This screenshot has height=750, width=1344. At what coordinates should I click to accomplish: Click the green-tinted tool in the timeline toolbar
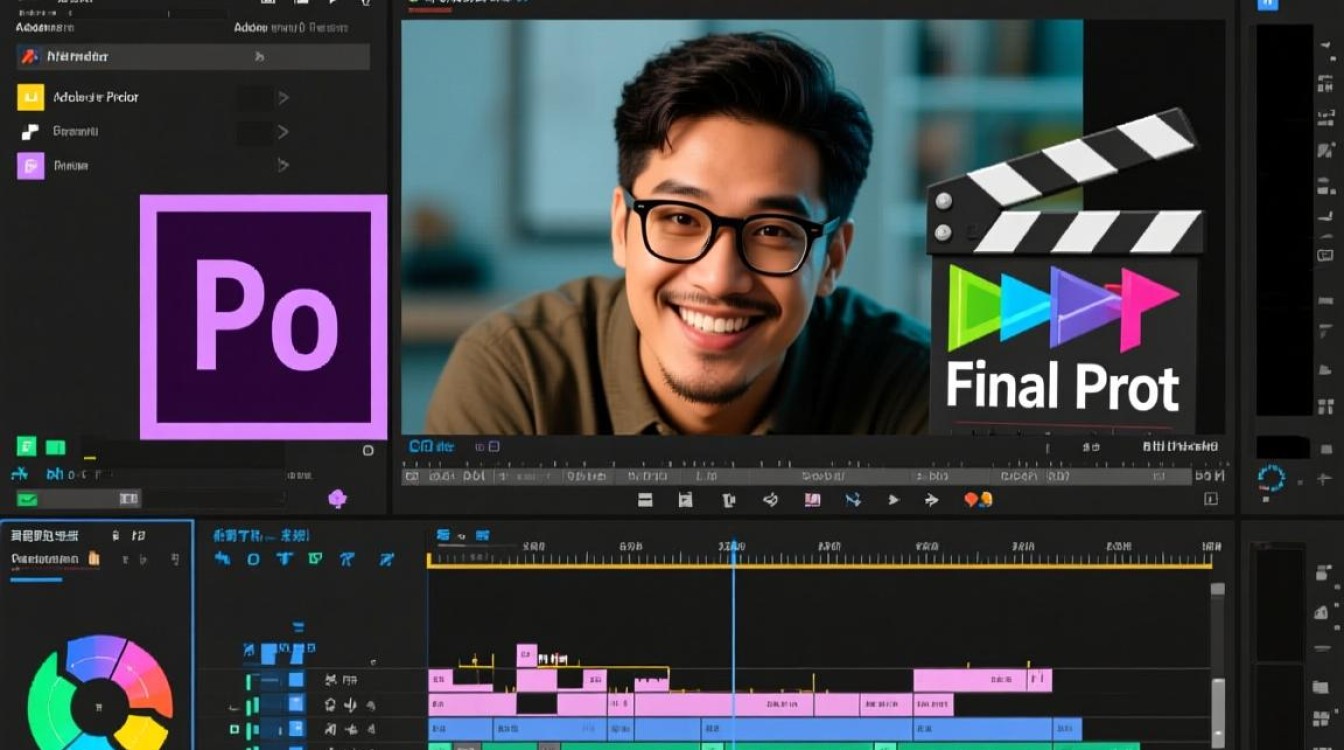[316, 559]
